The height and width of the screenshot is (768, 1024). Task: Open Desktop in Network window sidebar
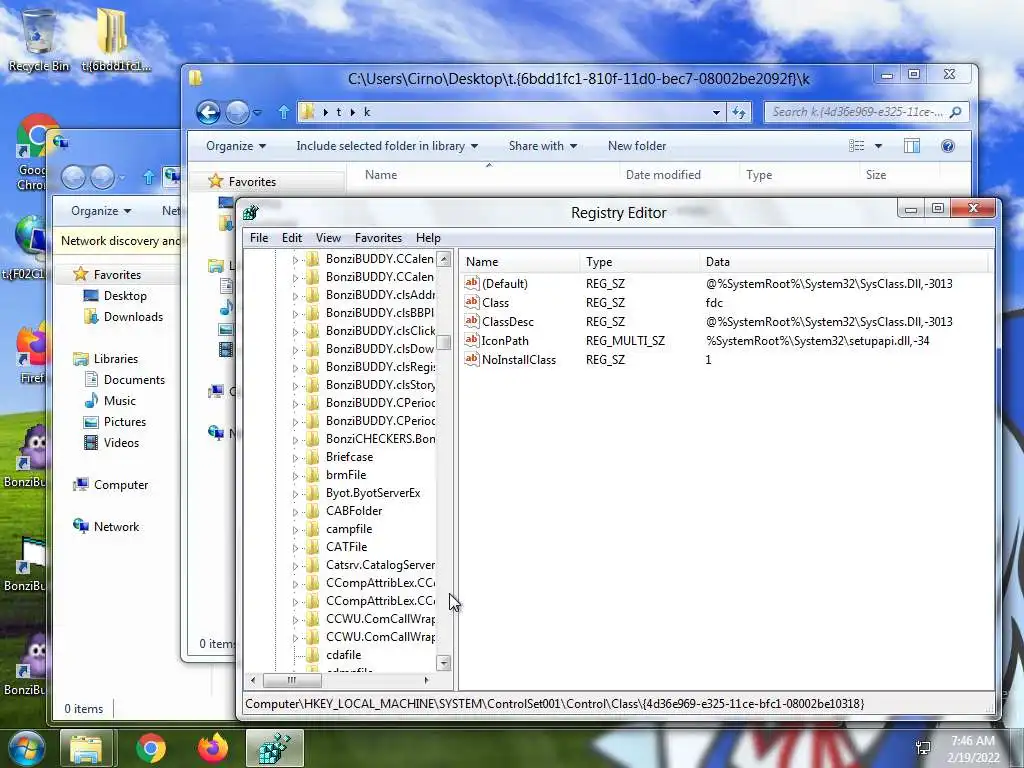coord(125,296)
